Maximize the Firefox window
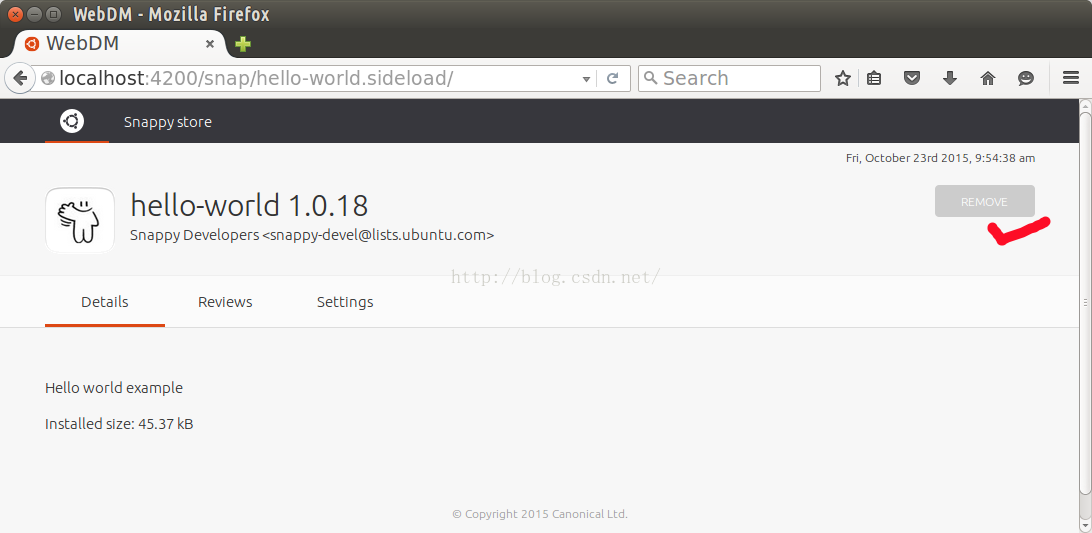The height and width of the screenshot is (533, 1092). coord(53,13)
